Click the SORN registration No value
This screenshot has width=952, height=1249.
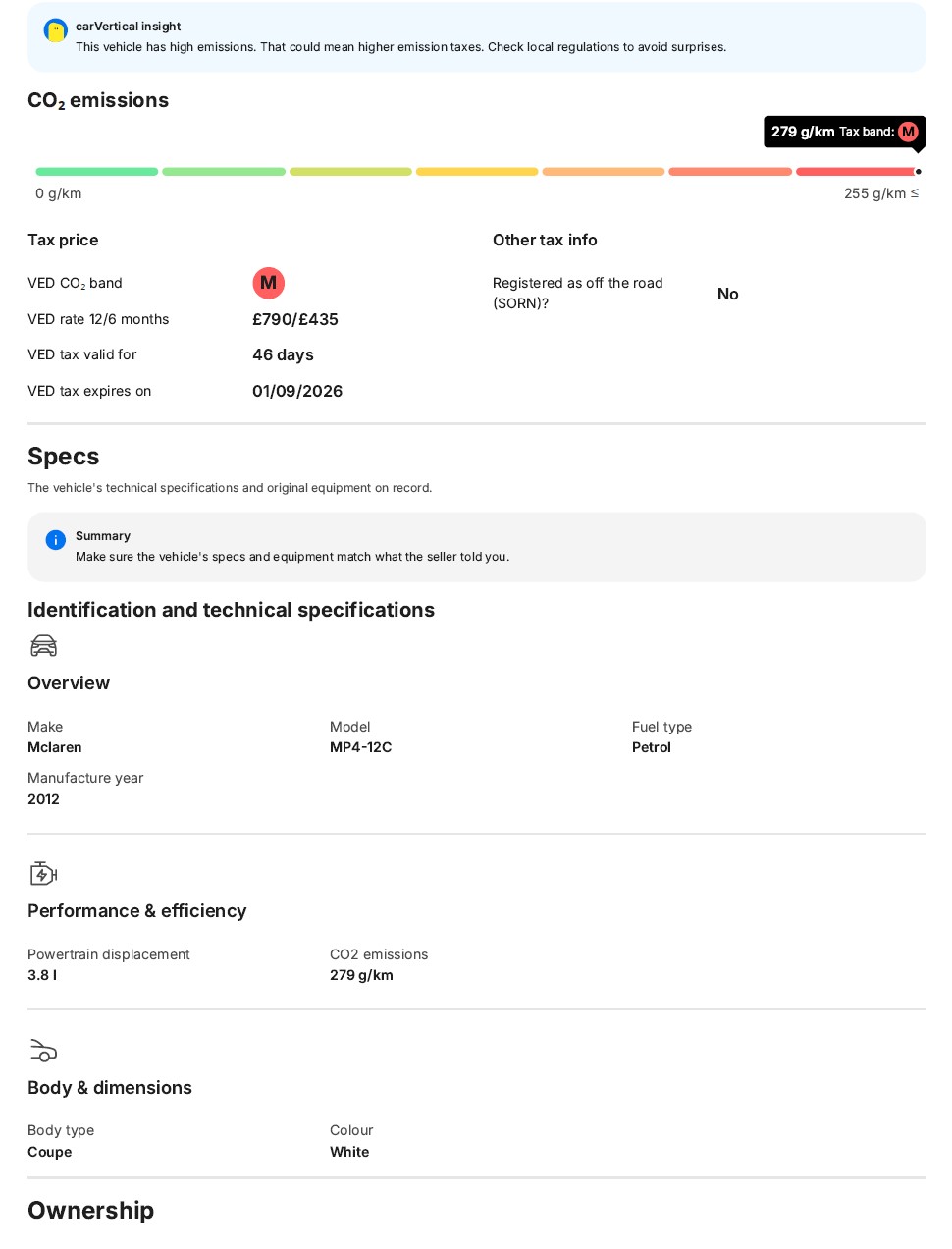pyautogui.click(x=728, y=294)
